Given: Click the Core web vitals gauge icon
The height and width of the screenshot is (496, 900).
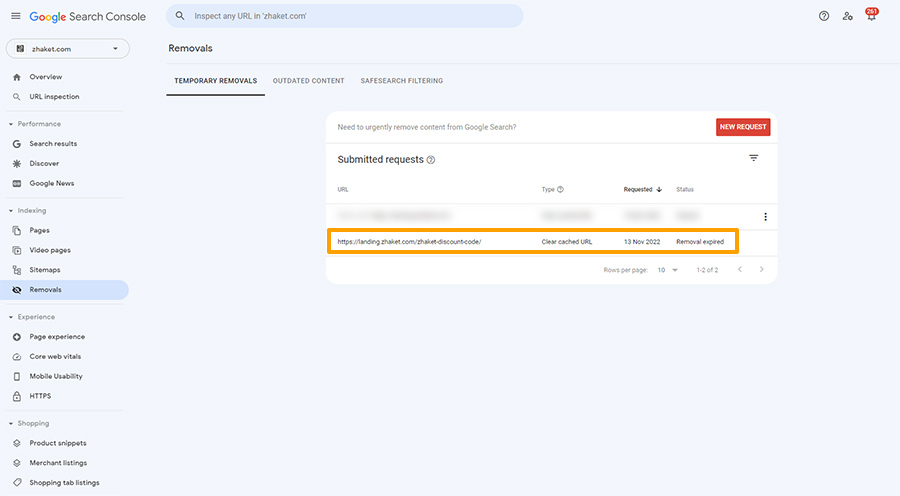Looking at the screenshot, I should (x=17, y=356).
